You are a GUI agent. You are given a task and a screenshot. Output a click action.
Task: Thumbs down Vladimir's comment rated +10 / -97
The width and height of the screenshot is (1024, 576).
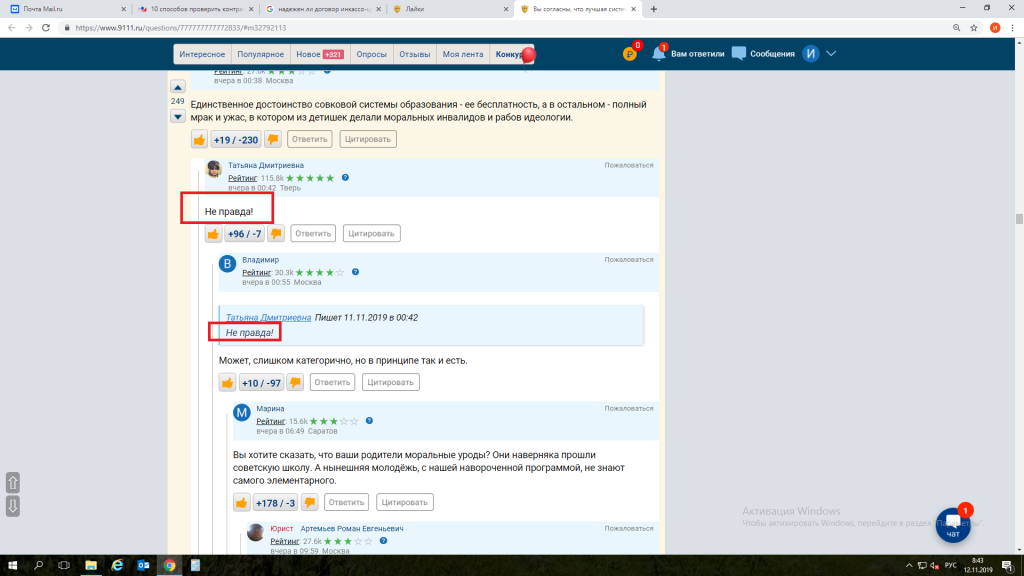tap(295, 382)
